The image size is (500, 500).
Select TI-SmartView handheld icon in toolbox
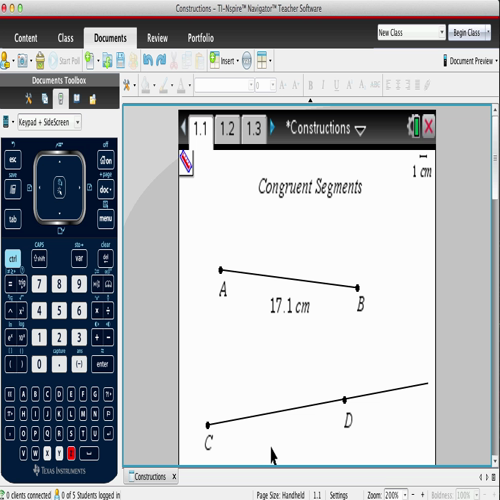61,99
